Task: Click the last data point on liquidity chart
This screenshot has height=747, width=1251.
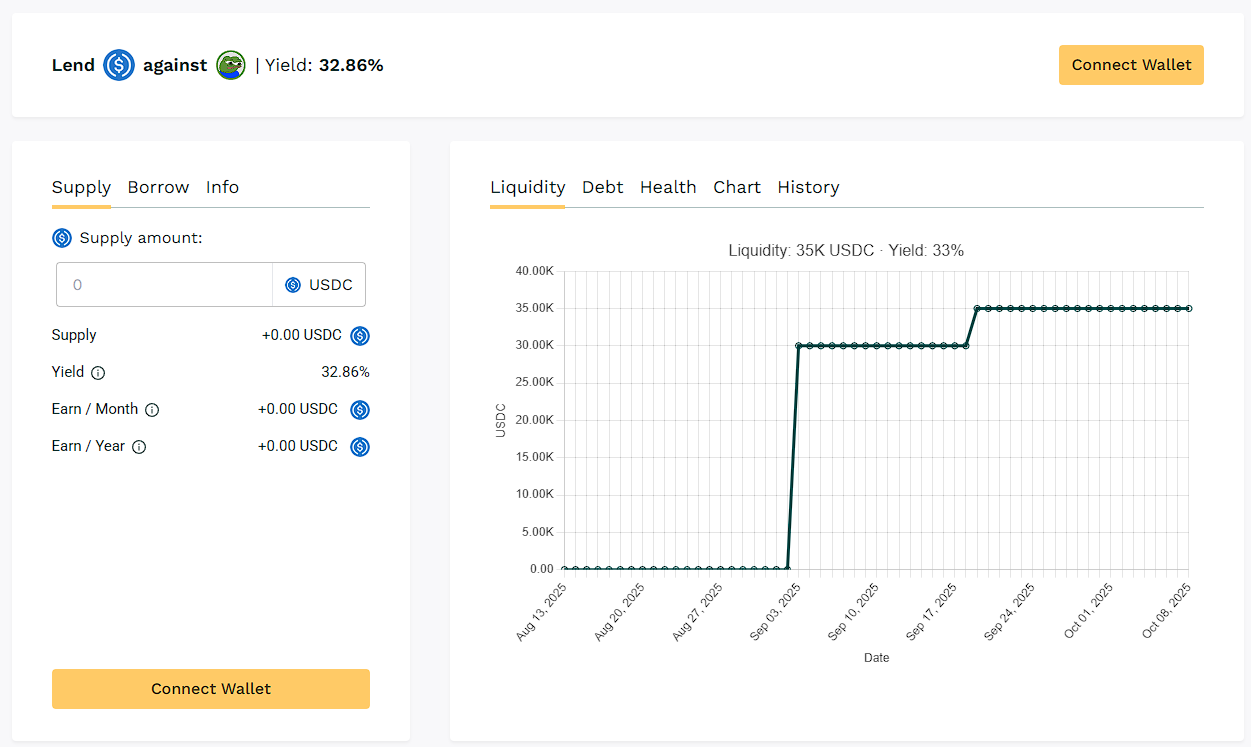Action: pyautogui.click(x=1188, y=309)
